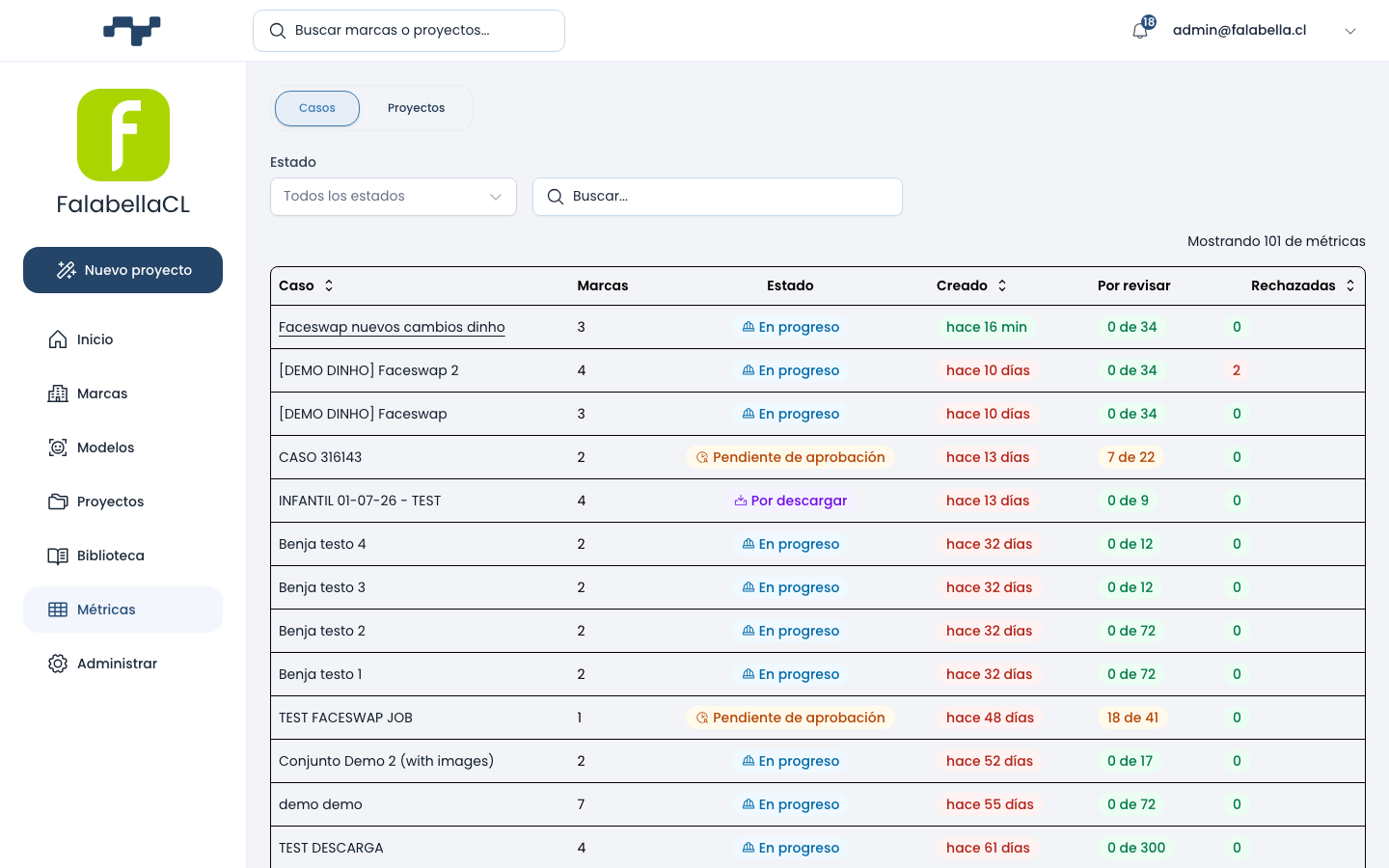Click the Biblioteca book icon

(58, 556)
